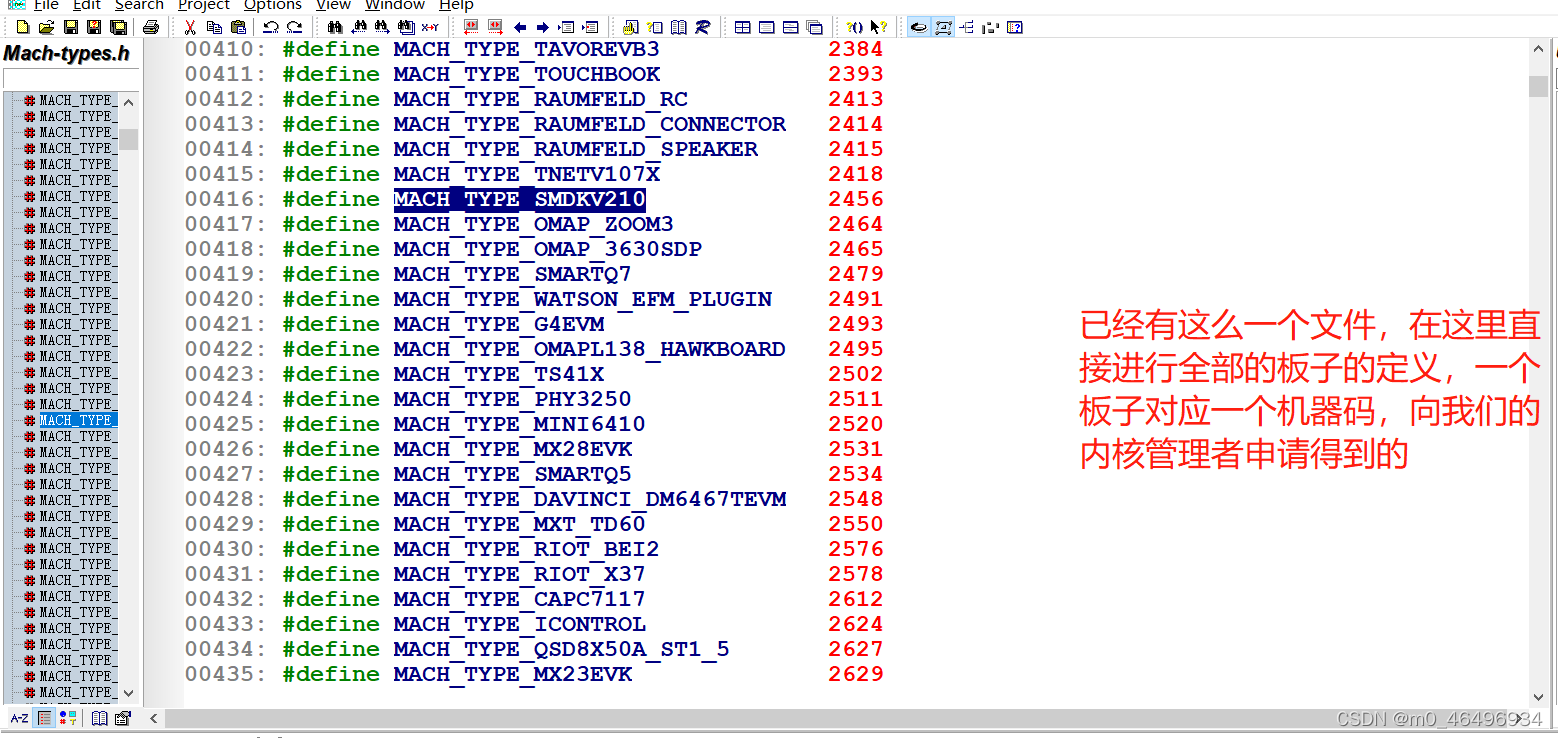Click MACH_TYPE_TOUCHBOOK on line 00411
This screenshot has width=1558, height=738.
[526, 74]
